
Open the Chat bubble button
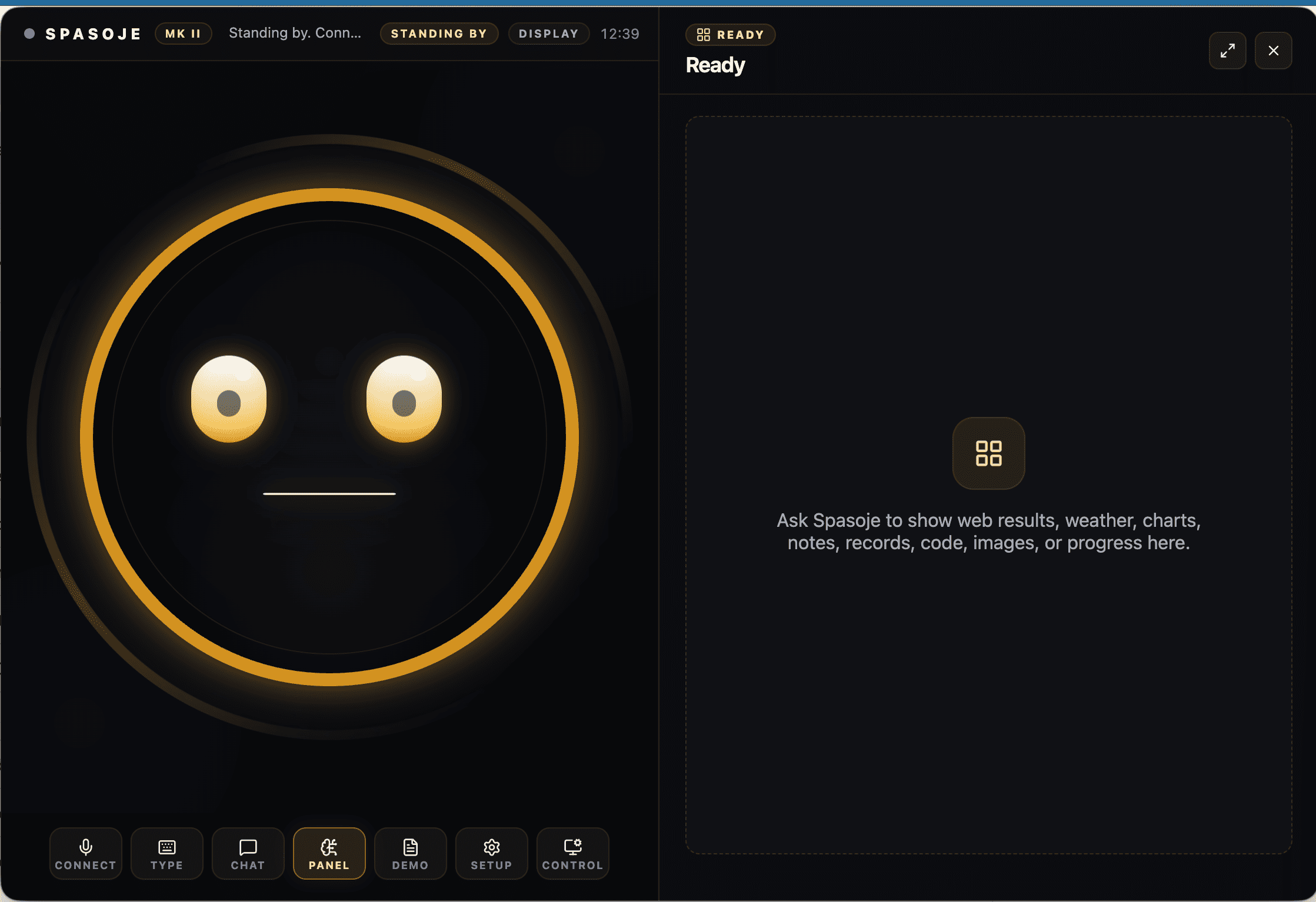pyautogui.click(x=248, y=853)
